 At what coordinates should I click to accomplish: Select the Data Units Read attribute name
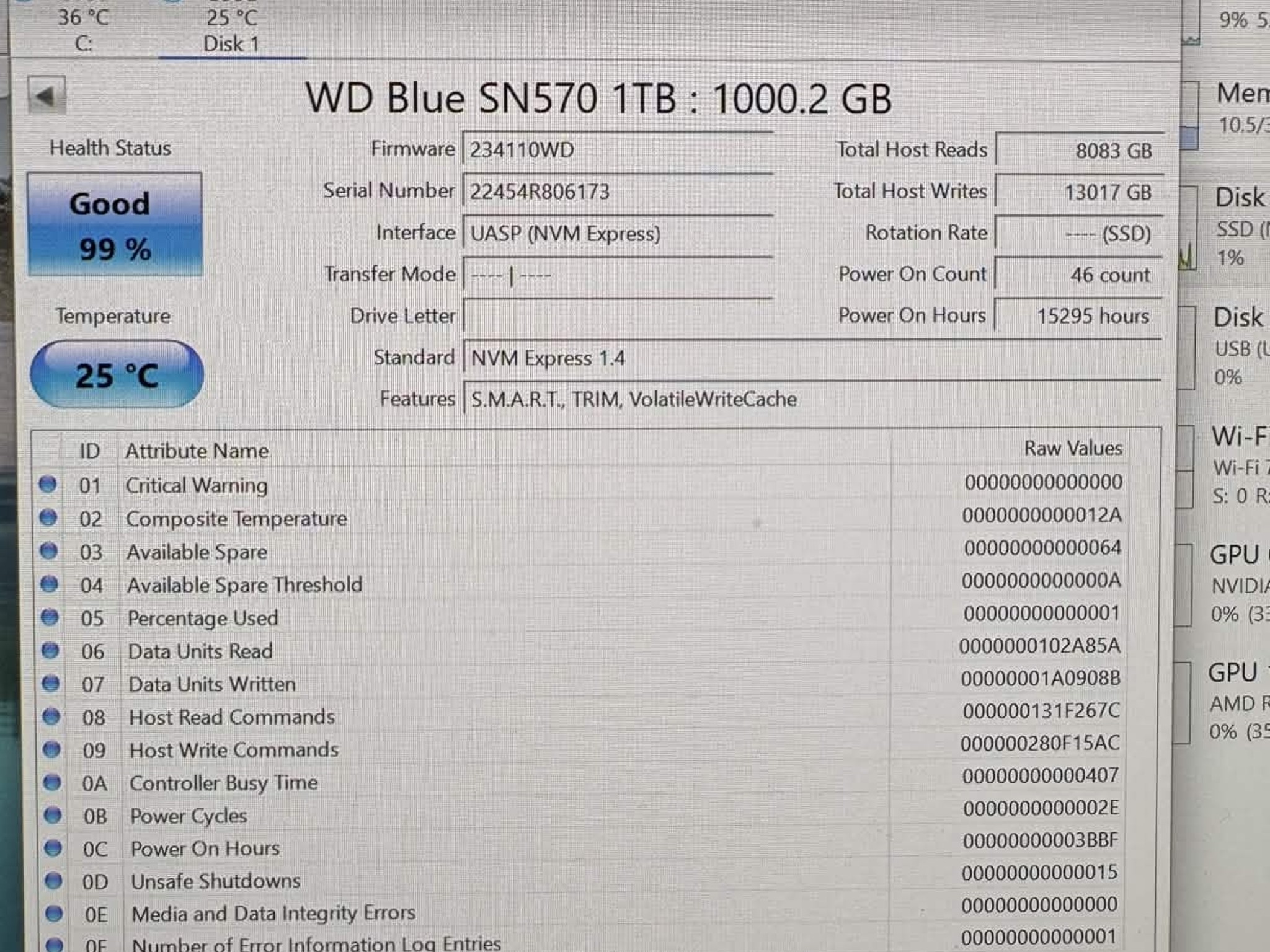tap(200, 651)
